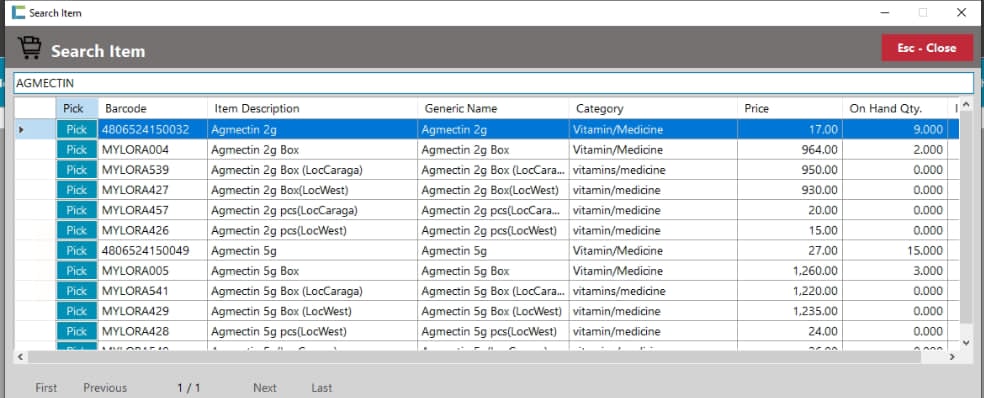The width and height of the screenshot is (984, 398).
Task: Pick the item with barcode 4806524150032
Action: [77, 130]
